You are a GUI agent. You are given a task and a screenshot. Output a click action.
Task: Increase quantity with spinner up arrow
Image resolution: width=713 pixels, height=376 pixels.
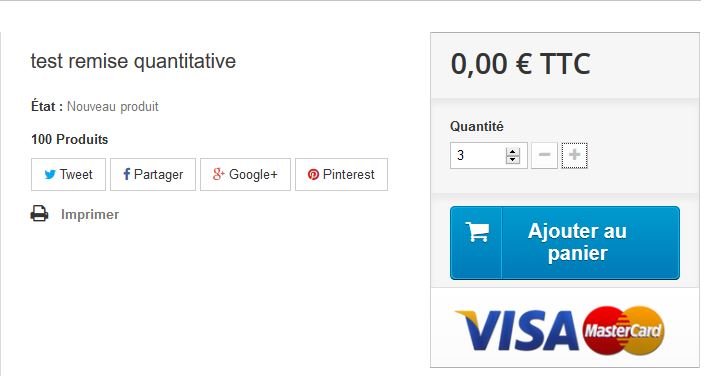coord(512,152)
